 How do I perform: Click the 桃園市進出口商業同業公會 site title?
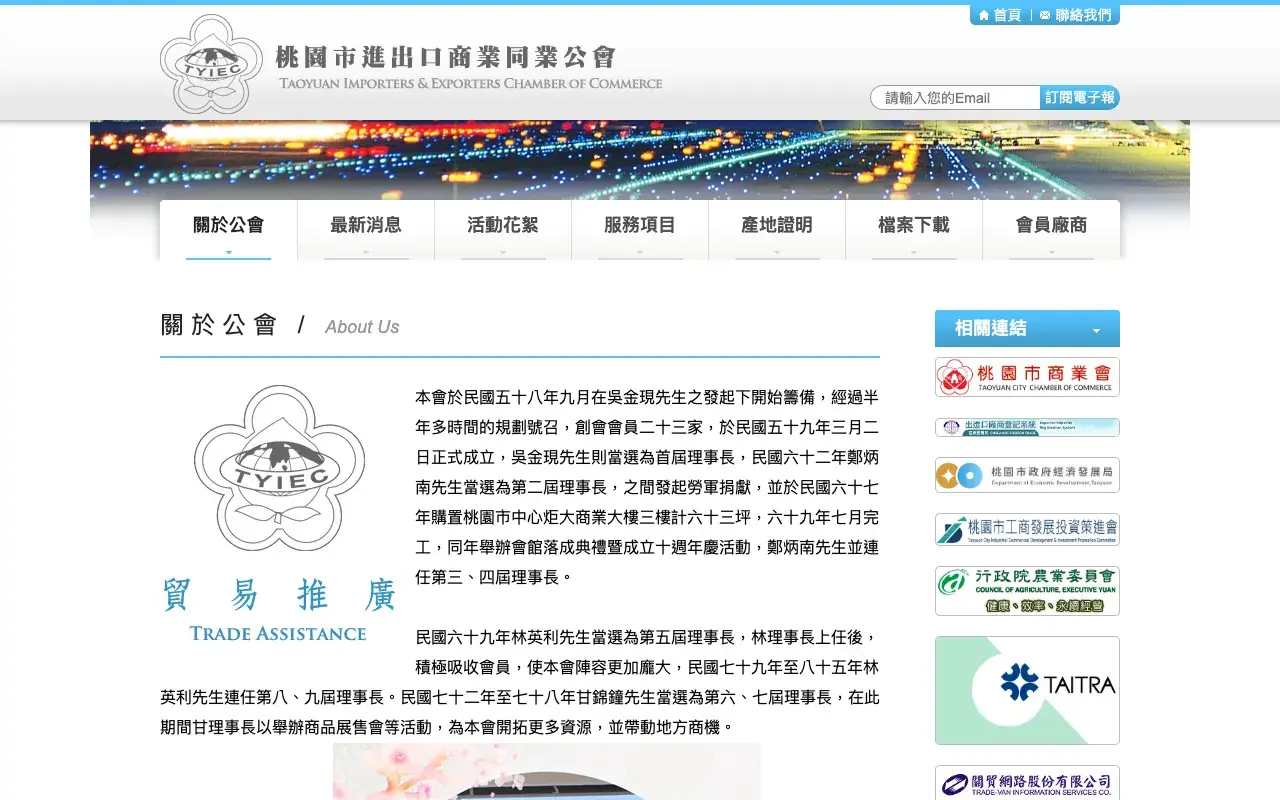point(446,57)
